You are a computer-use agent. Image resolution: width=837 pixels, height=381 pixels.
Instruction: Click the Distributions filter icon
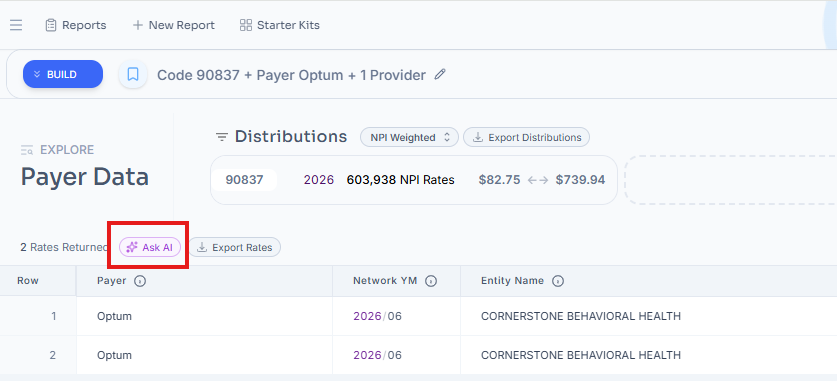coord(222,137)
